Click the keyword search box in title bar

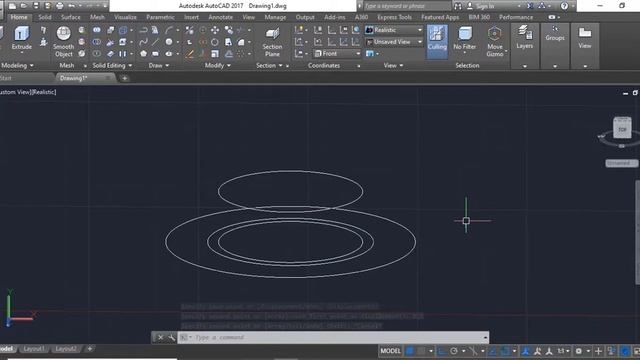pyautogui.click(x=406, y=6)
